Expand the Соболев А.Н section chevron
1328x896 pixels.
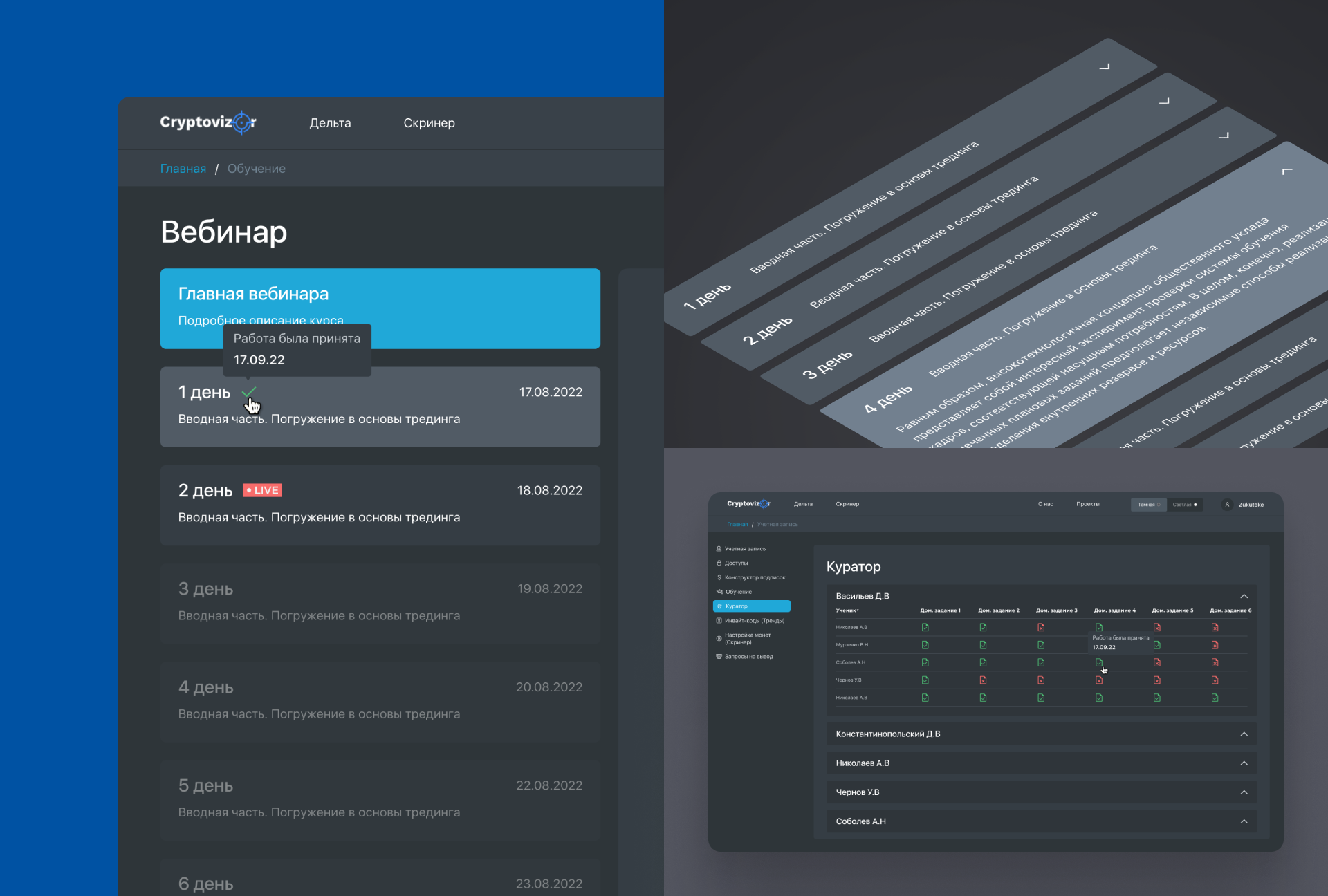tap(1244, 821)
